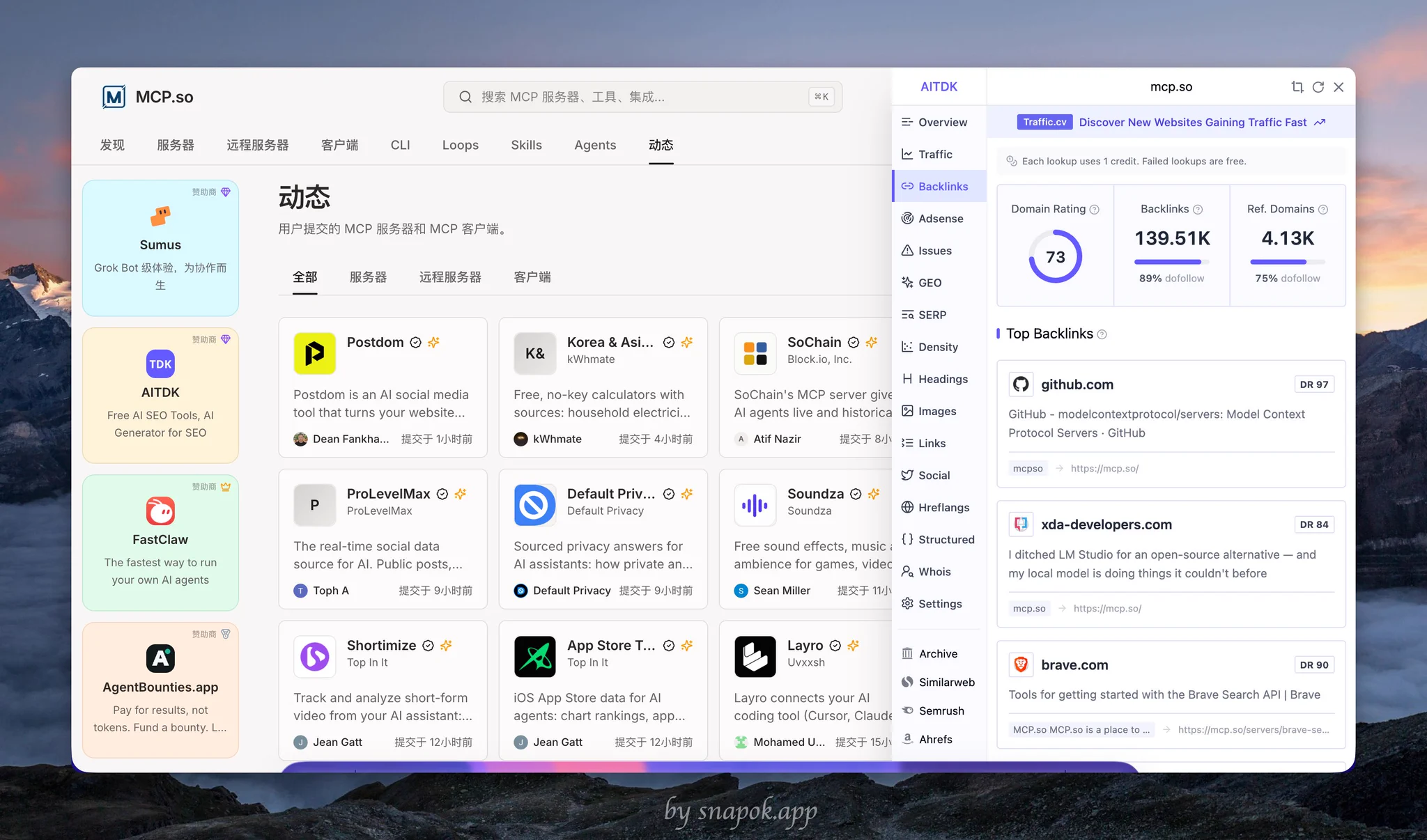Image resolution: width=1427 pixels, height=840 pixels.
Task: Open Headings in the AITDK sidebar
Action: coord(939,378)
